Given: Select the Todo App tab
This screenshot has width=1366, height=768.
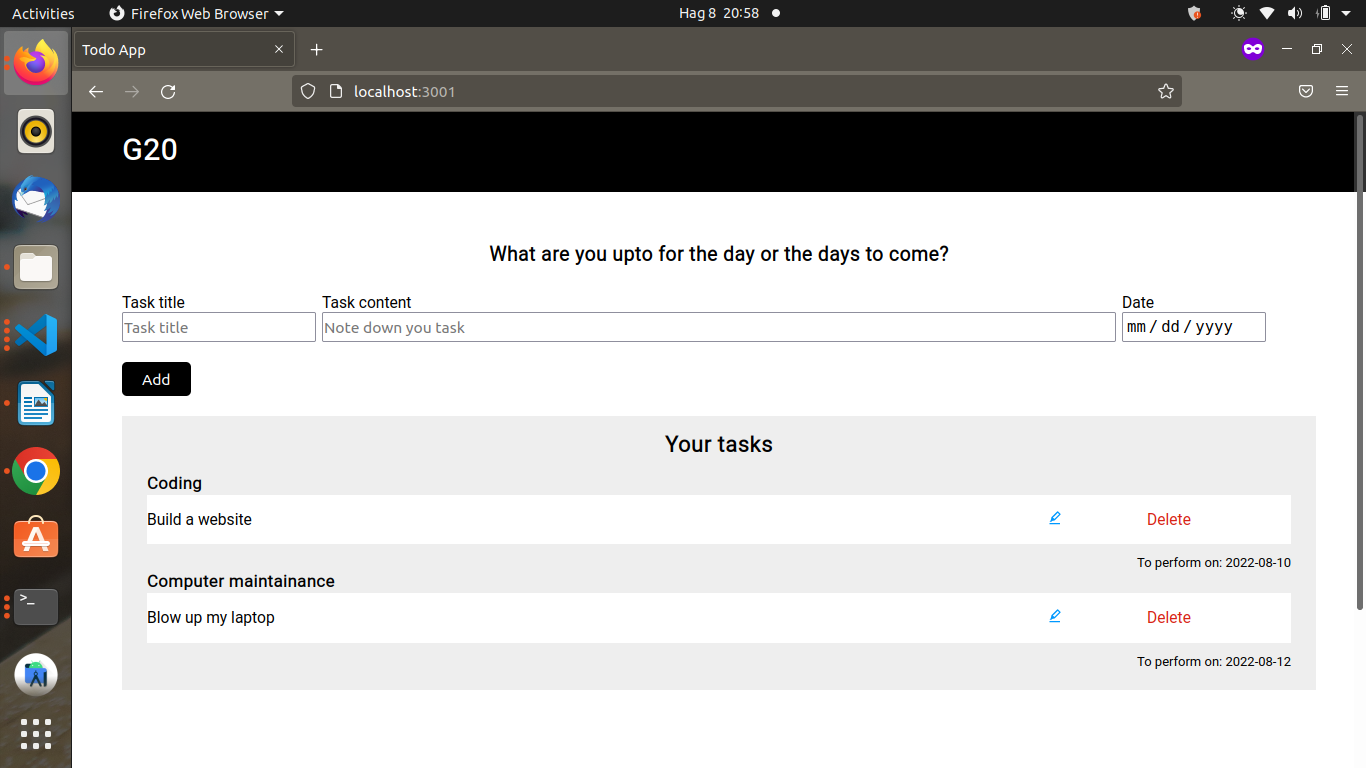Looking at the screenshot, I should [184, 50].
